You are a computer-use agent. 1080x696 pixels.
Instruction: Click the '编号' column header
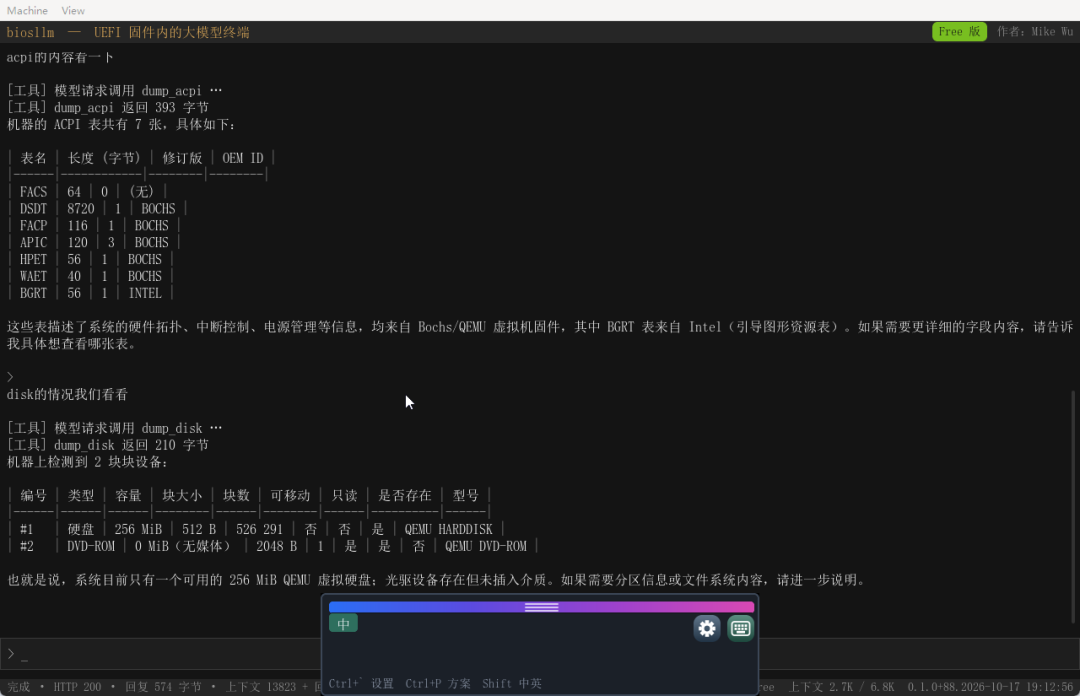click(33, 495)
